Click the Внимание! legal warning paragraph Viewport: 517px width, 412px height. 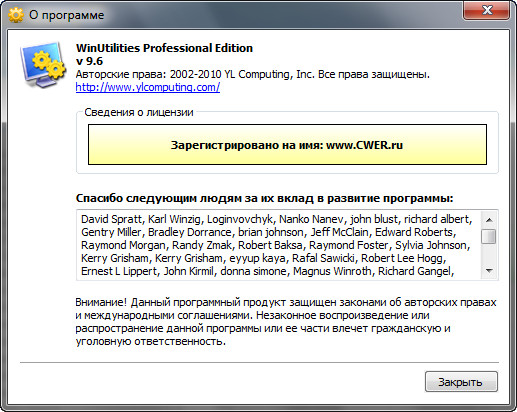click(x=286, y=322)
